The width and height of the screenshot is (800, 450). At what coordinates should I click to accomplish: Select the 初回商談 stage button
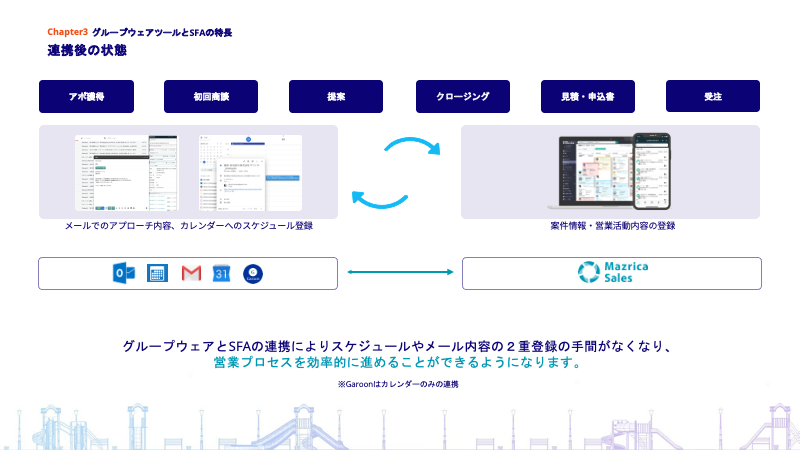coord(211,96)
